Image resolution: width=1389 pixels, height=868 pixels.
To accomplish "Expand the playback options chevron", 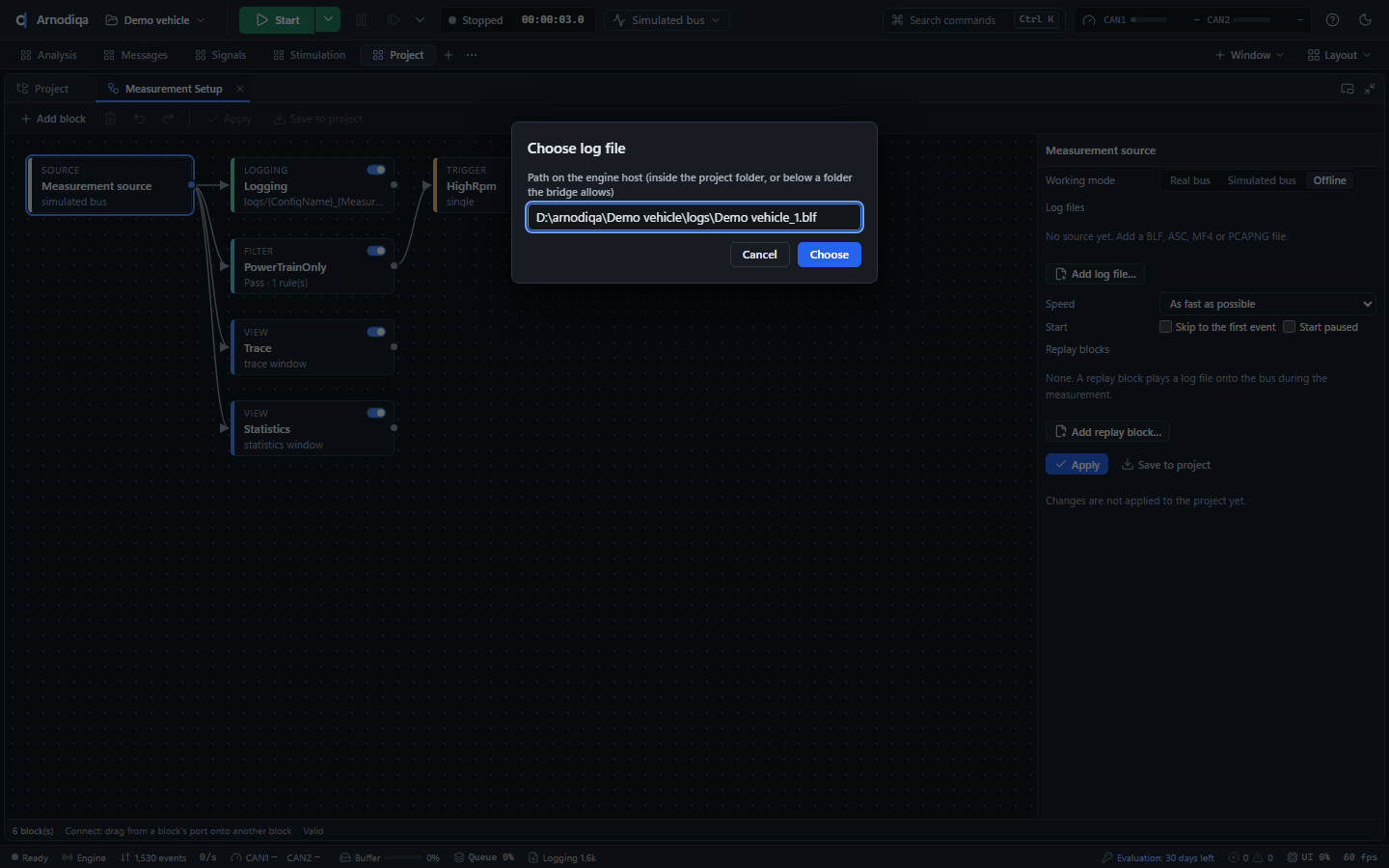I will [x=420, y=20].
